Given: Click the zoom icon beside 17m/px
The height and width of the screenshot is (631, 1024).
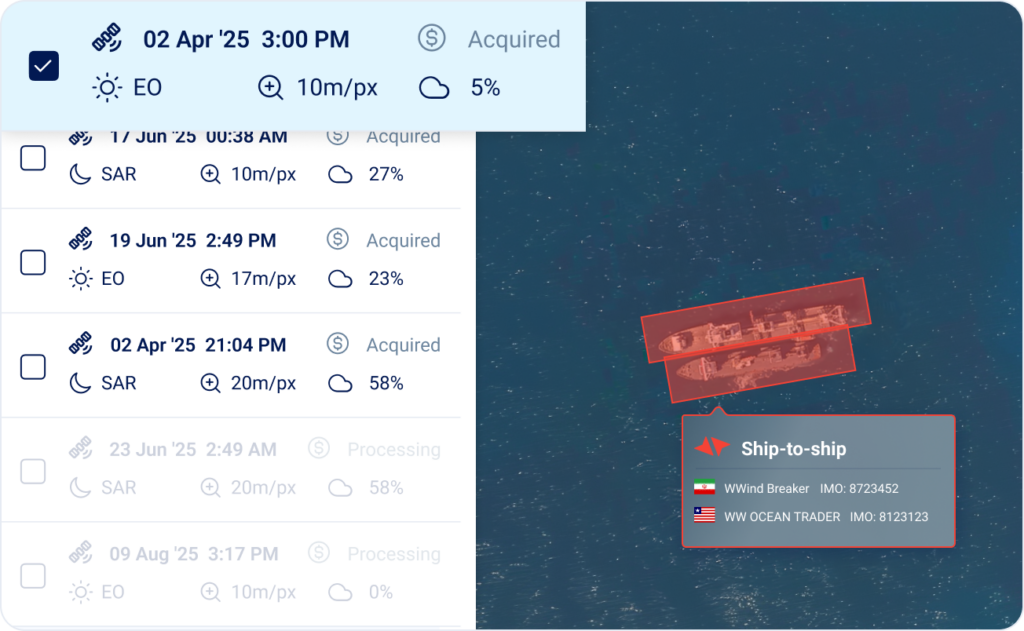Looking at the screenshot, I should click(210, 279).
